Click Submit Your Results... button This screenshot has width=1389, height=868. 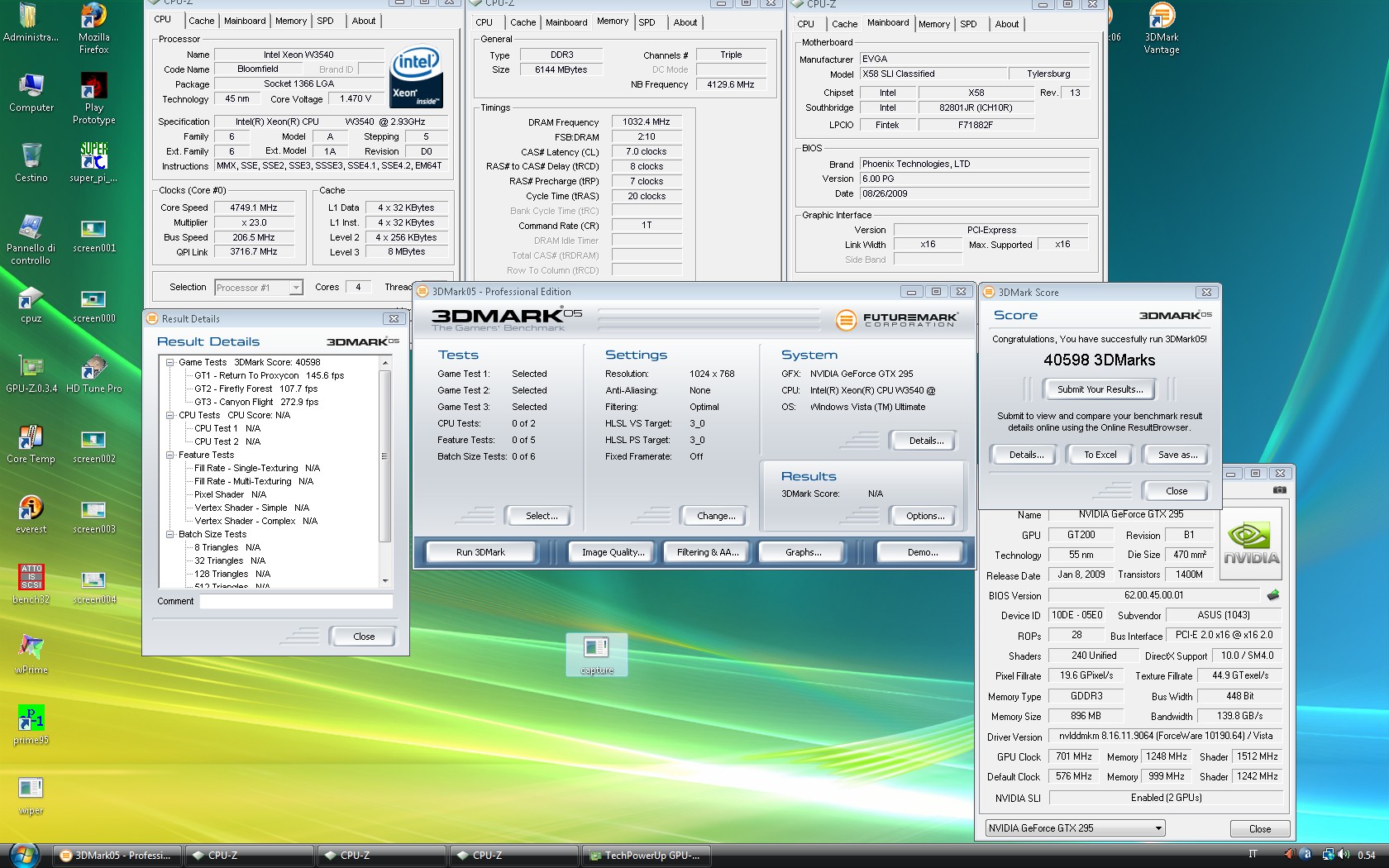(x=1100, y=389)
